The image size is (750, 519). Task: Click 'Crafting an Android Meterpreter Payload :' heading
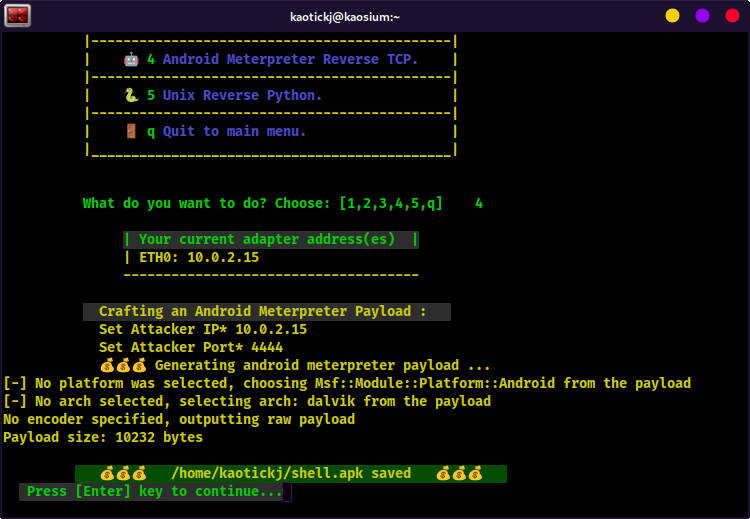coord(267,311)
